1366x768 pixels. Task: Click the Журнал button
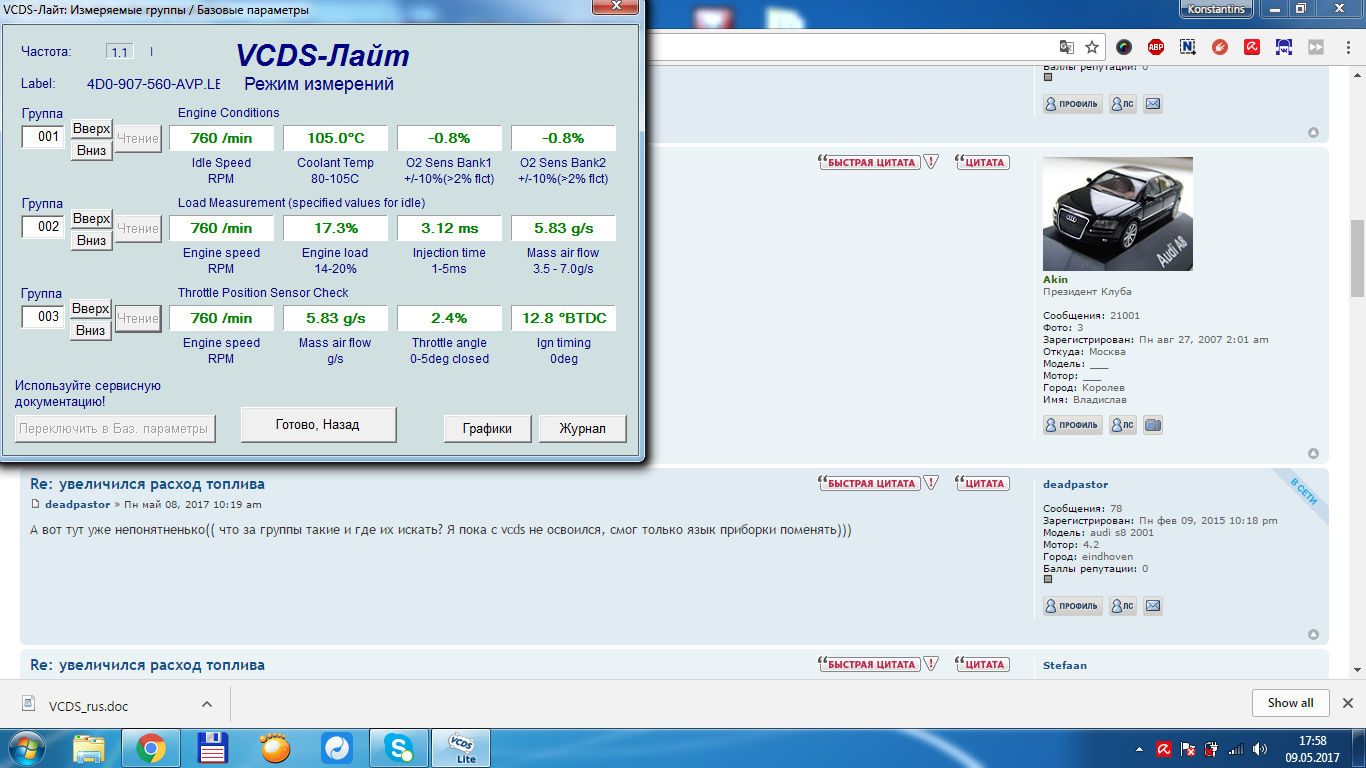(x=582, y=428)
